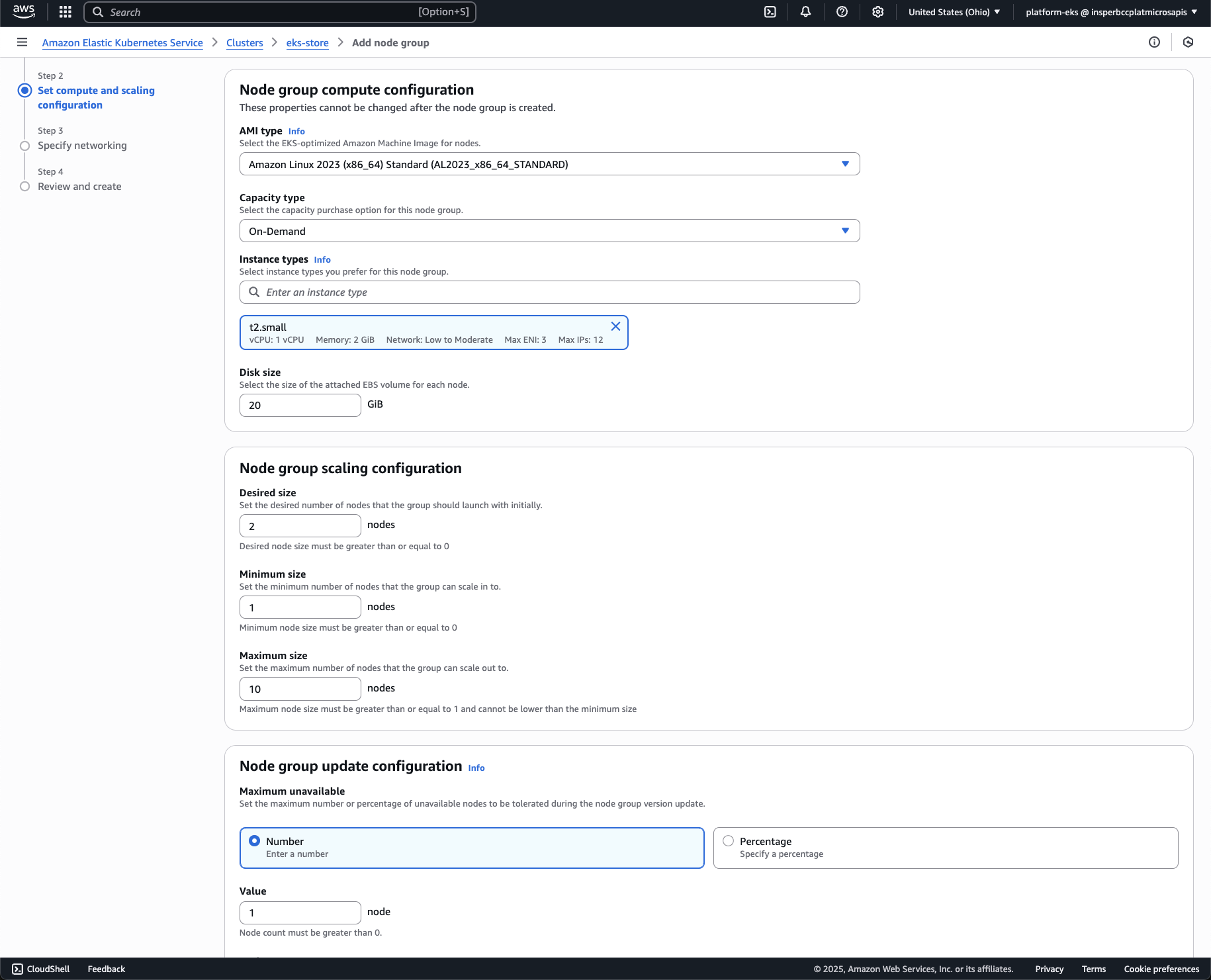Select the Number radio option
The width and height of the screenshot is (1211, 980).
pos(255,841)
